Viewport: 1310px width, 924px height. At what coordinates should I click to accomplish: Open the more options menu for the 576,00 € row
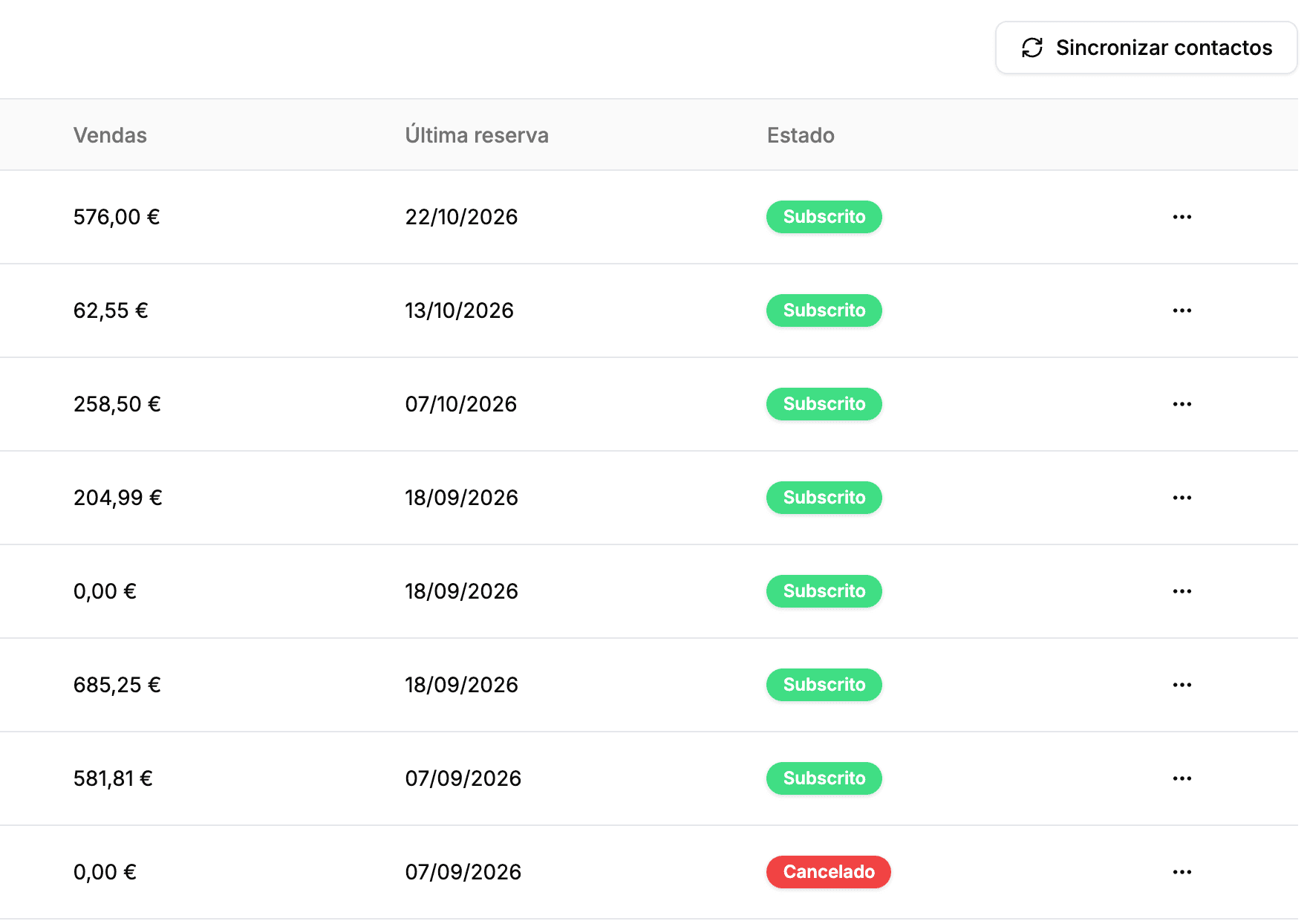1182,217
